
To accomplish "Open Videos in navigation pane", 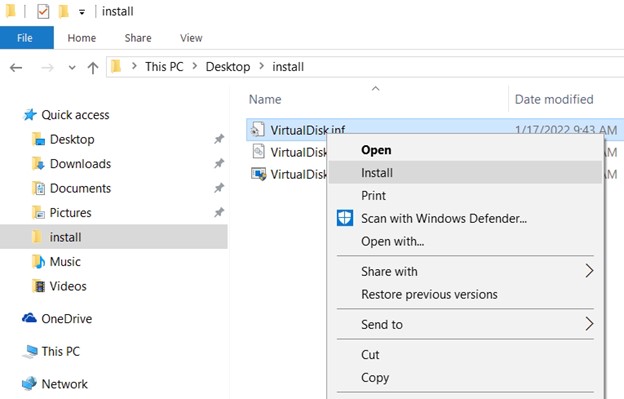I will pyautogui.click(x=68, y=286).
